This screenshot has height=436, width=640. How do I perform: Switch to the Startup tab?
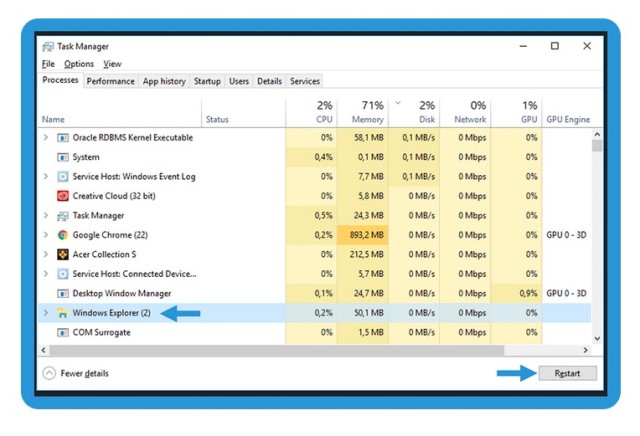coord(207,81)
